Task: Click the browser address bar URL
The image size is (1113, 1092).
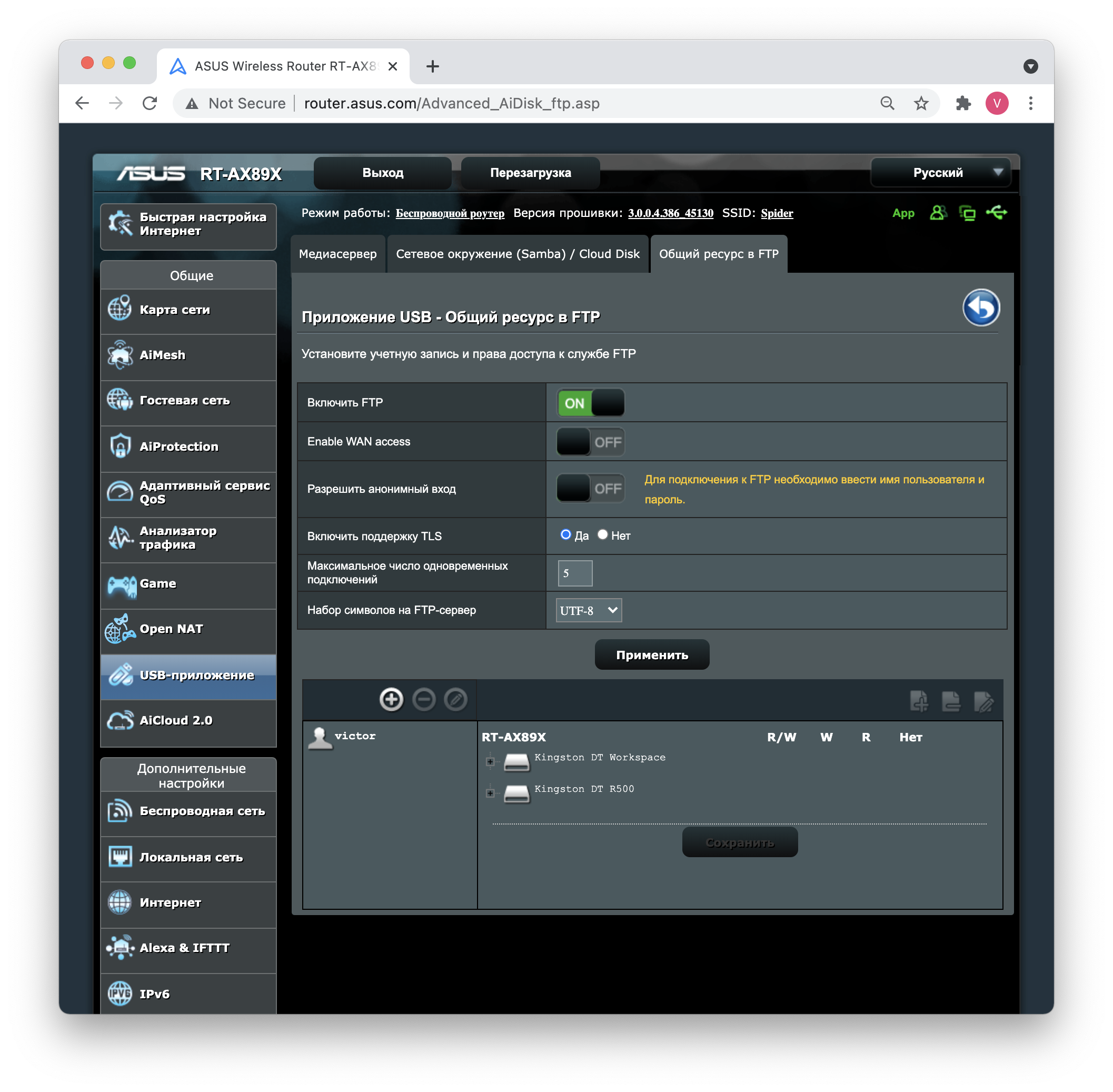Action: click(x=452, y=103)
